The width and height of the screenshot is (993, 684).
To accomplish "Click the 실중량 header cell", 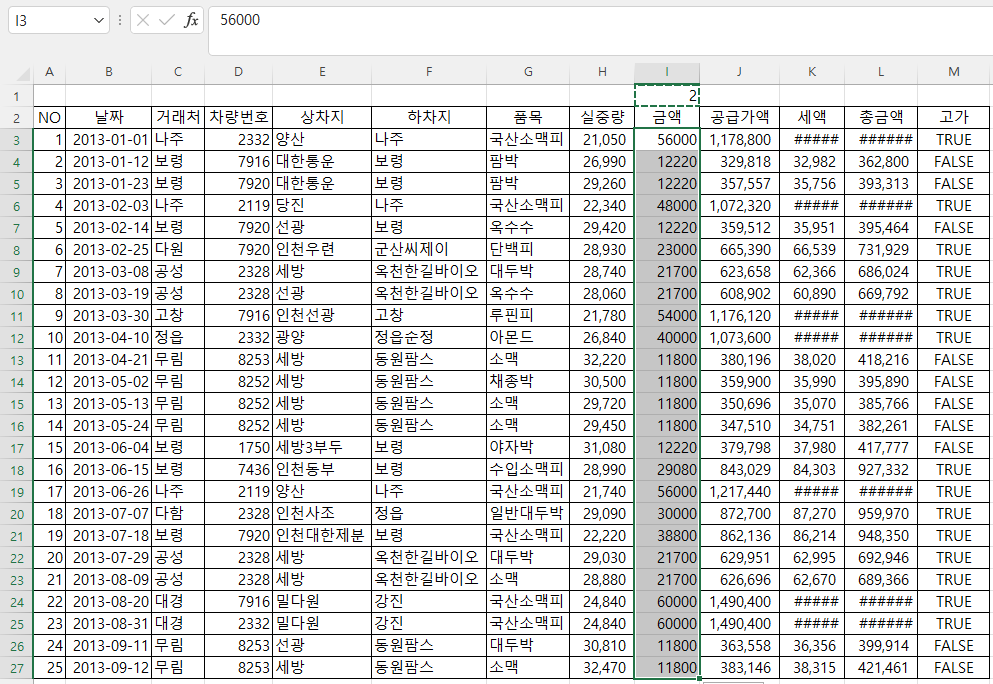I will [602, 117].
